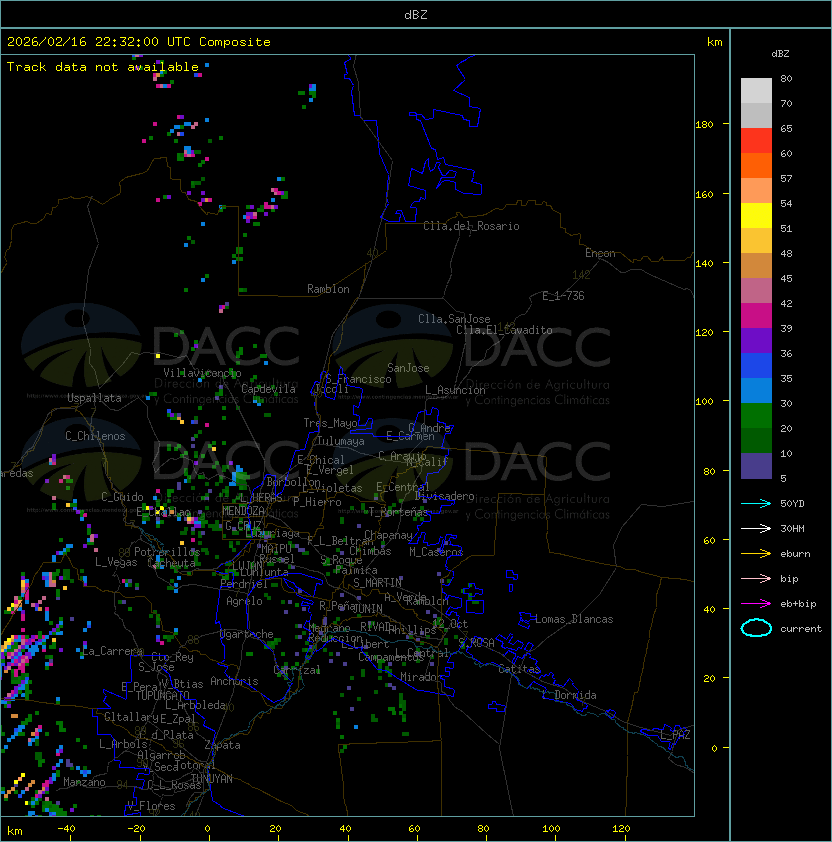Viewport: 832px width, 842px height.
Task: Pick the bright yellow swatch in dBZ scale
Action: tap(756, 215)
